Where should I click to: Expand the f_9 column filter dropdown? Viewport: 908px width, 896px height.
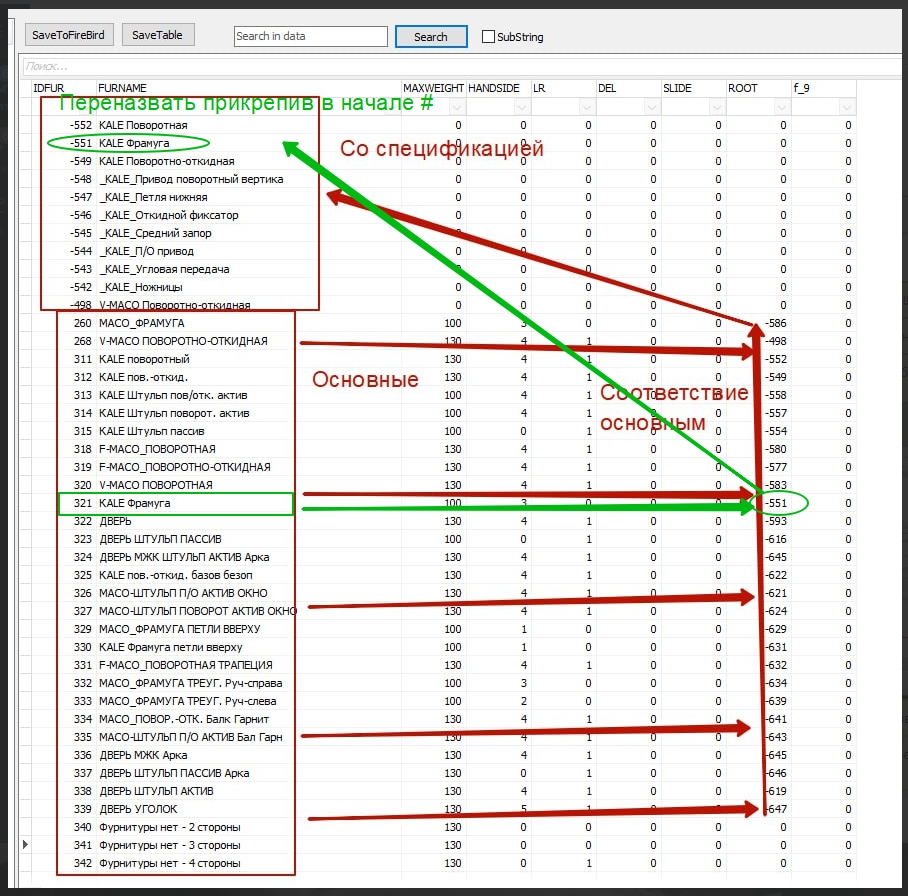click(847, 106)
